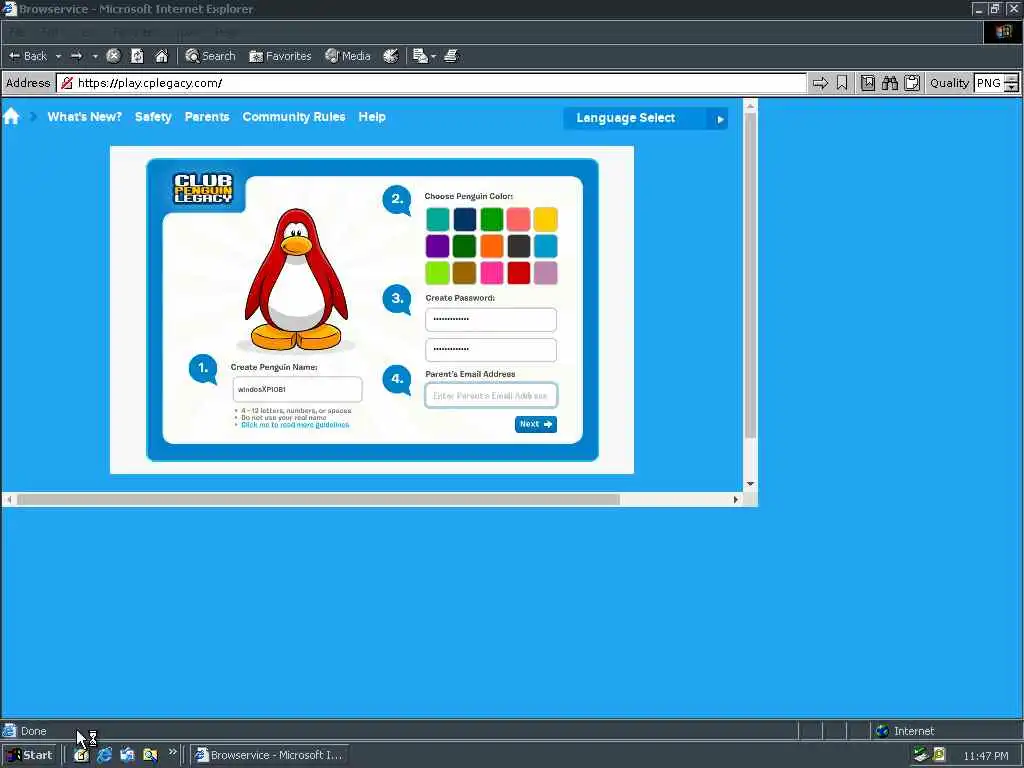Open the Back history dropdown arrow
This screenshot has width=1024, height=768.
pyautogui.click(x=58, y=57)
